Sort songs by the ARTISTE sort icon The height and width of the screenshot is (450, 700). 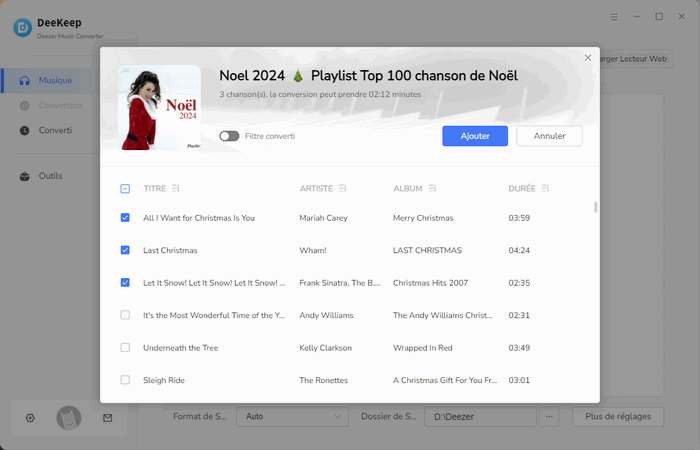coord(342,188)
